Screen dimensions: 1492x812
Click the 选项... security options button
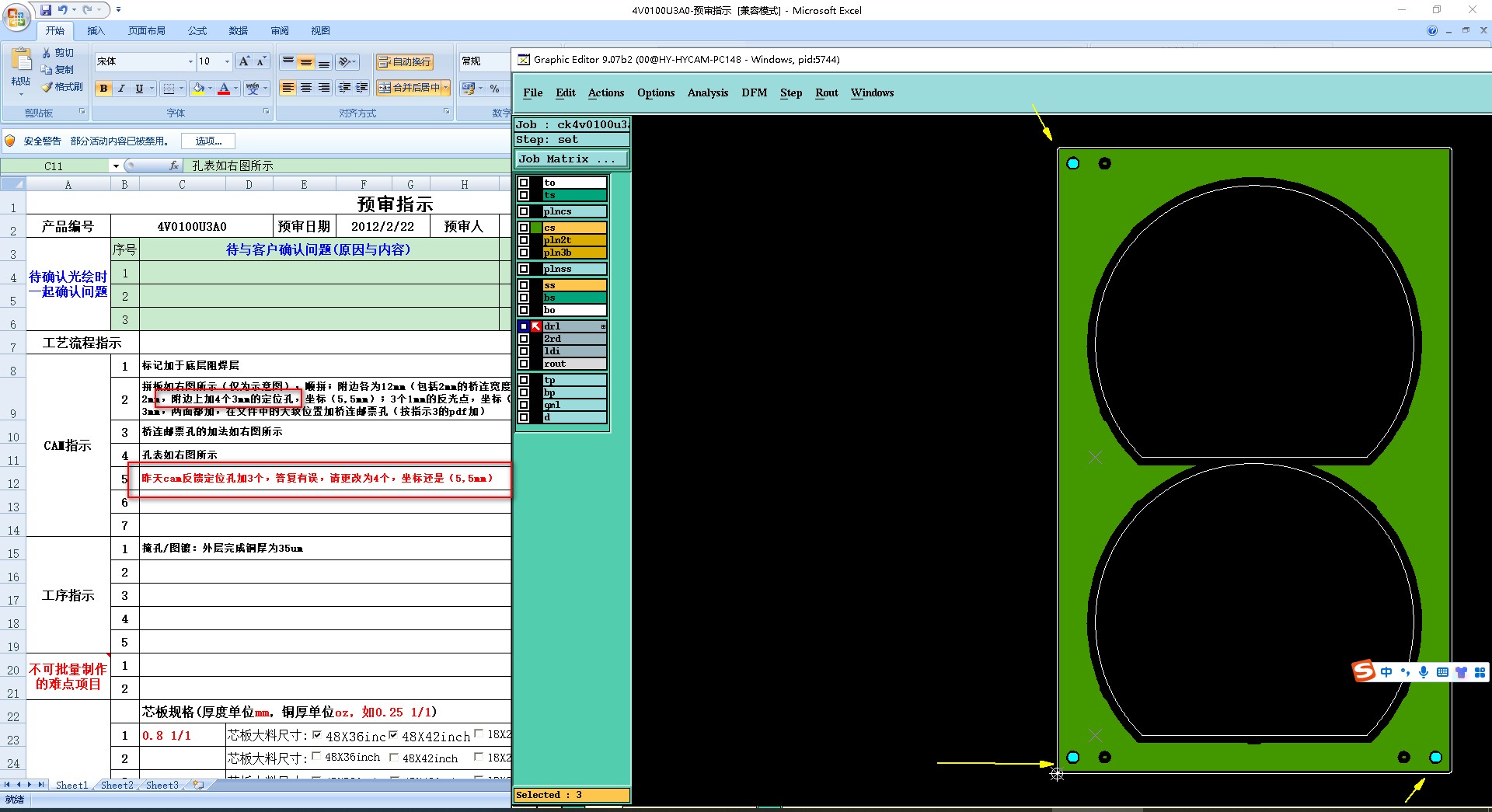click(208, 141)
